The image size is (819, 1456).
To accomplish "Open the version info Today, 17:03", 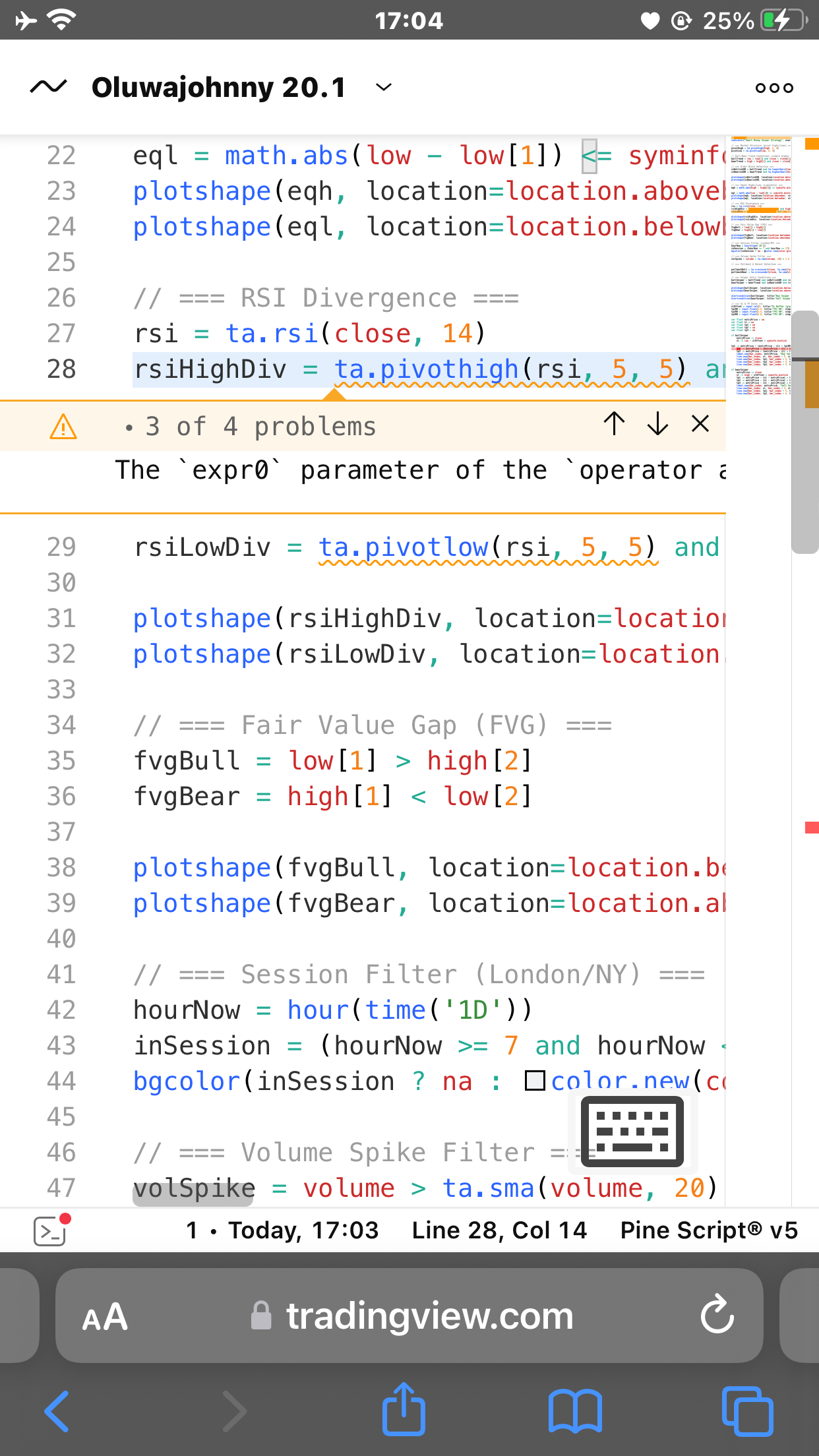I will click(x=282, y=1230).
